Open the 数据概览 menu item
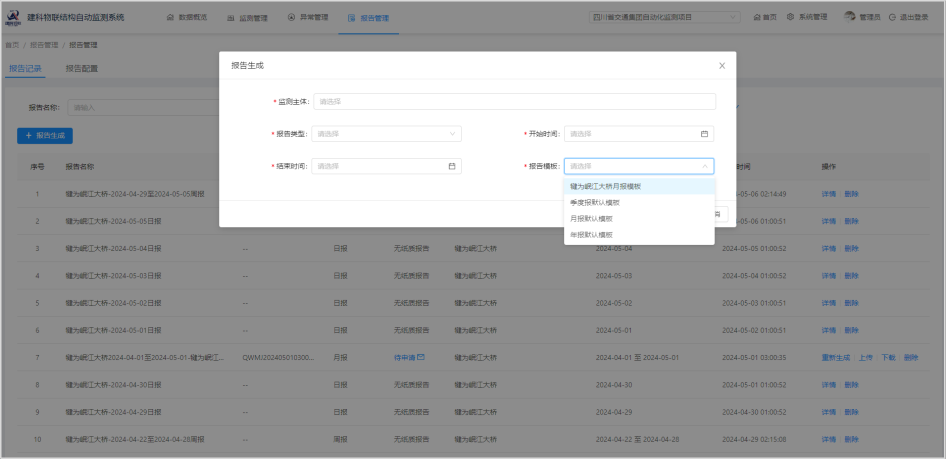946x459 pixels. pos(186,17)
